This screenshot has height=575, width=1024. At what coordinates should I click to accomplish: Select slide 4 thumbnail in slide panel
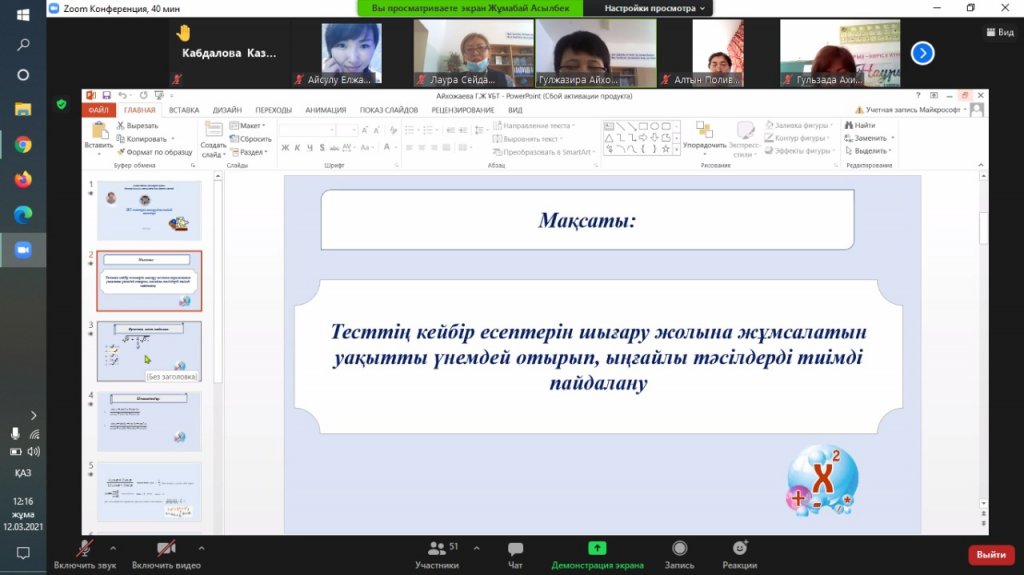149,421
